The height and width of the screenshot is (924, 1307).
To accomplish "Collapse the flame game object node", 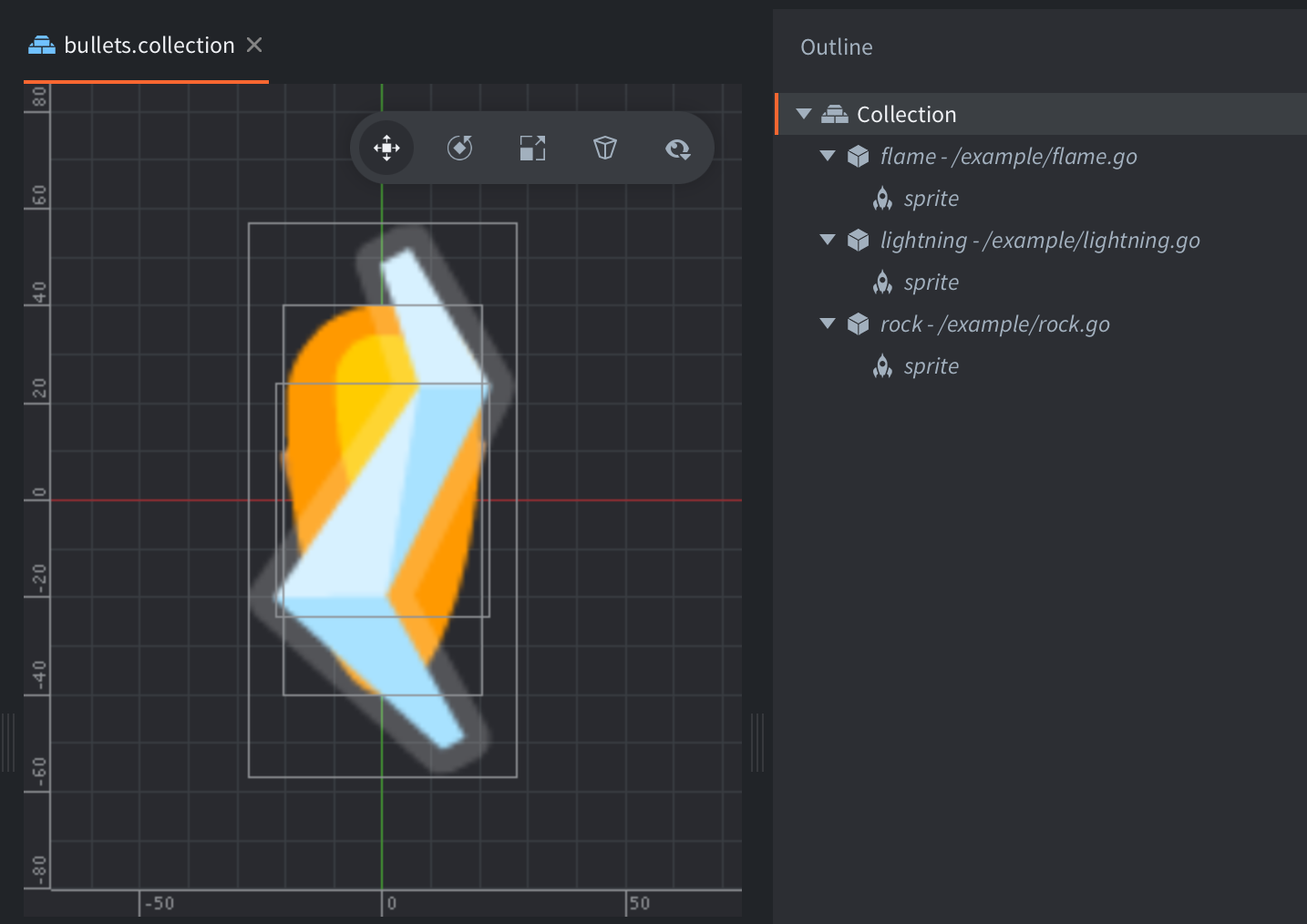I will pos(828,157).
